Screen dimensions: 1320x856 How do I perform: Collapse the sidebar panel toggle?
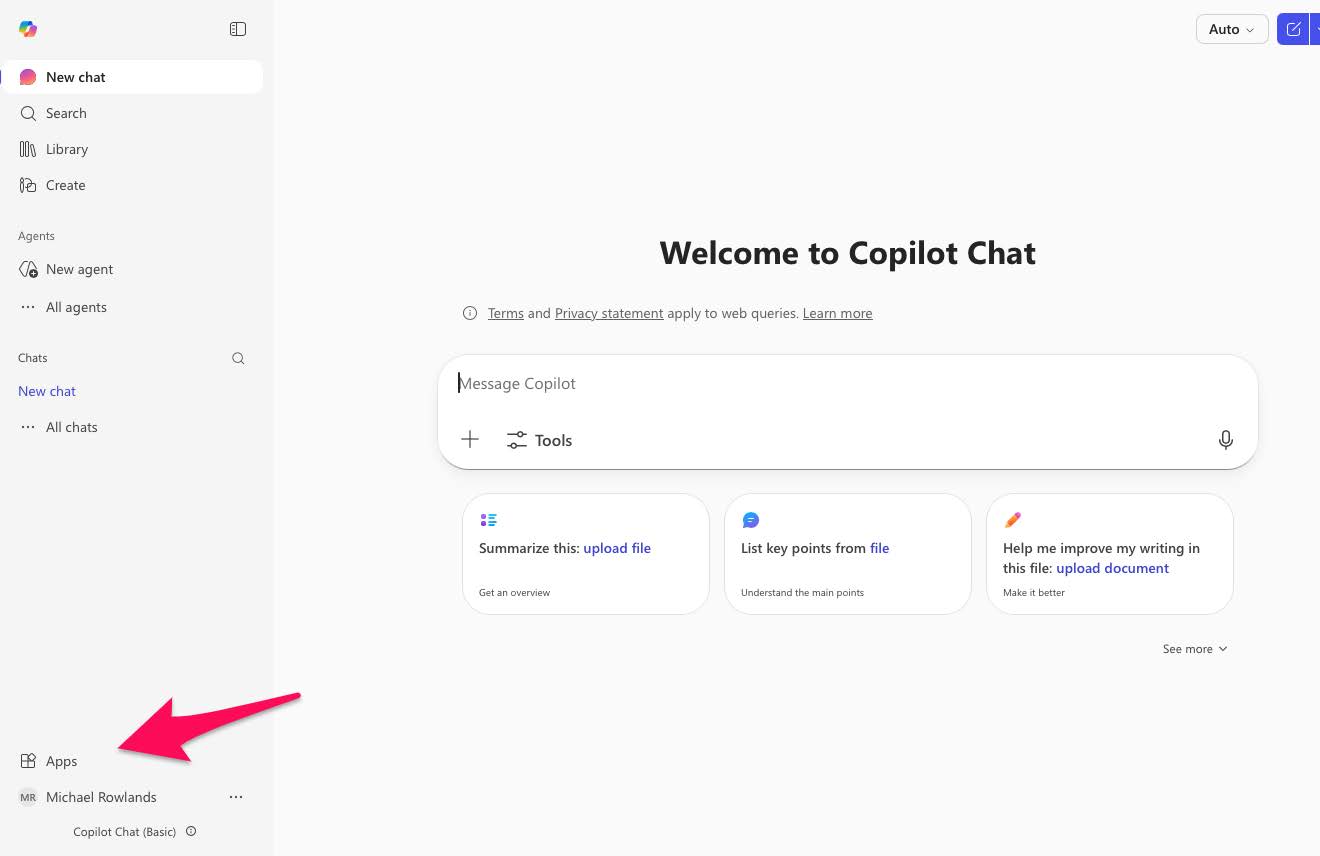tap(238, 29)
